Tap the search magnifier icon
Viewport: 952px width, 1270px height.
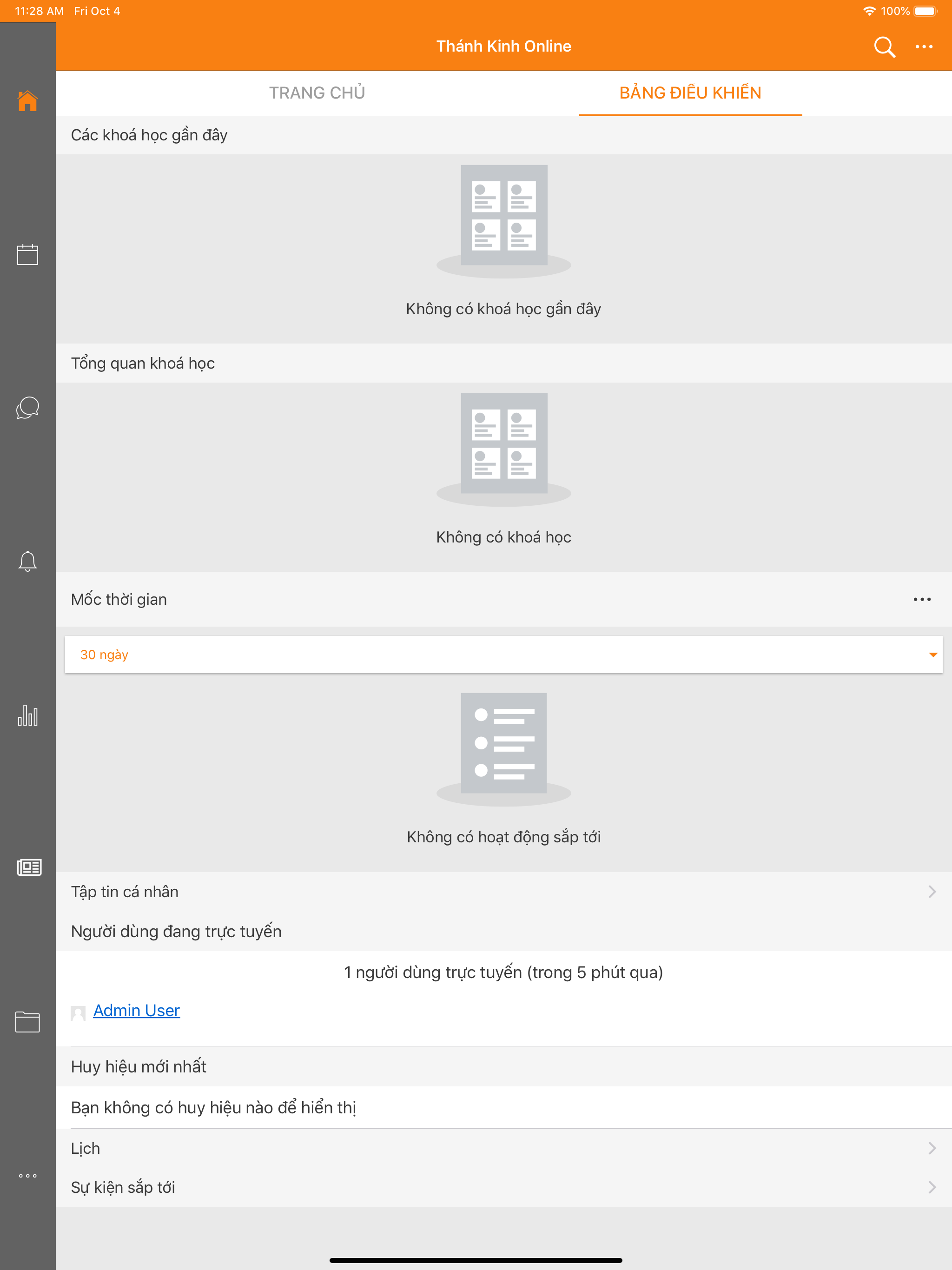point(884,46)
